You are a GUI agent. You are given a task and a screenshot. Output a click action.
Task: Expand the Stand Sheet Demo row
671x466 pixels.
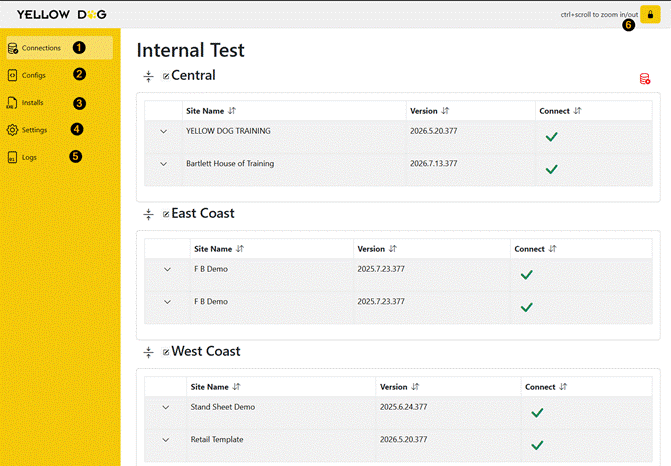tap(166, 407)
